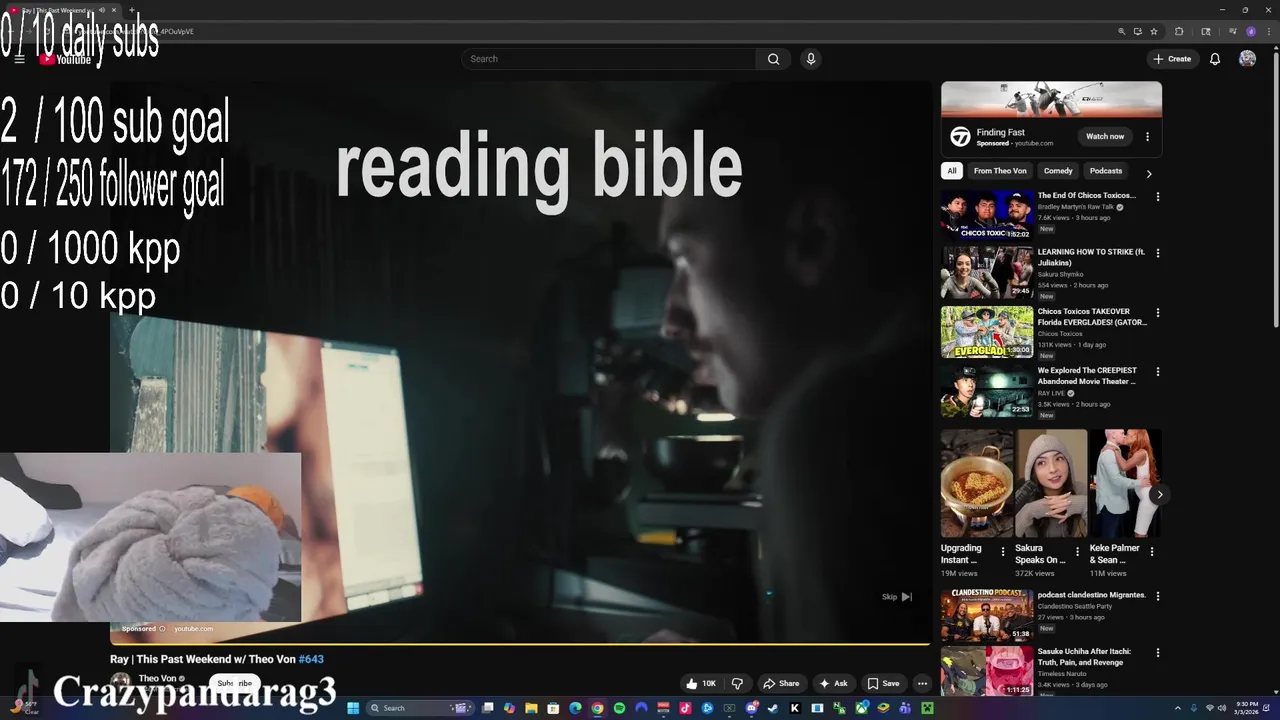Screen dimensions: 1280x720
Task: Open The End Of Chicos Toxicos thumbnail
Action: click(987, 214)
